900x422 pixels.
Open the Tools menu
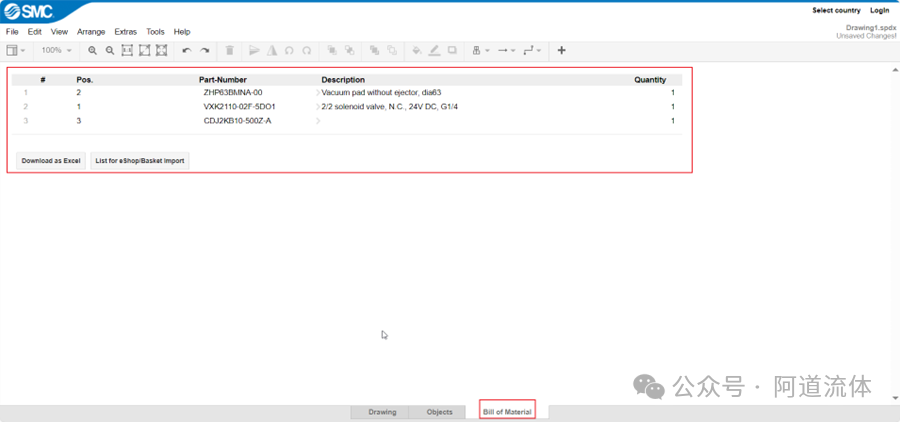(x=155, y=32)
